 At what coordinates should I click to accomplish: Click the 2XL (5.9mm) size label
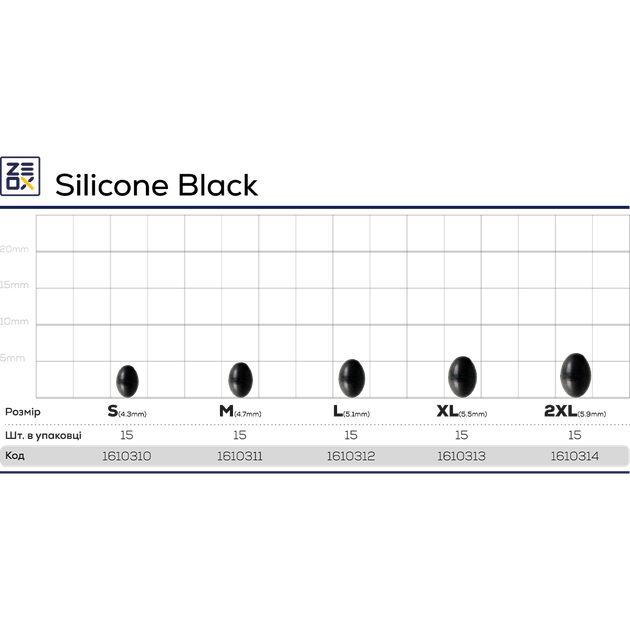pos(575,411)
